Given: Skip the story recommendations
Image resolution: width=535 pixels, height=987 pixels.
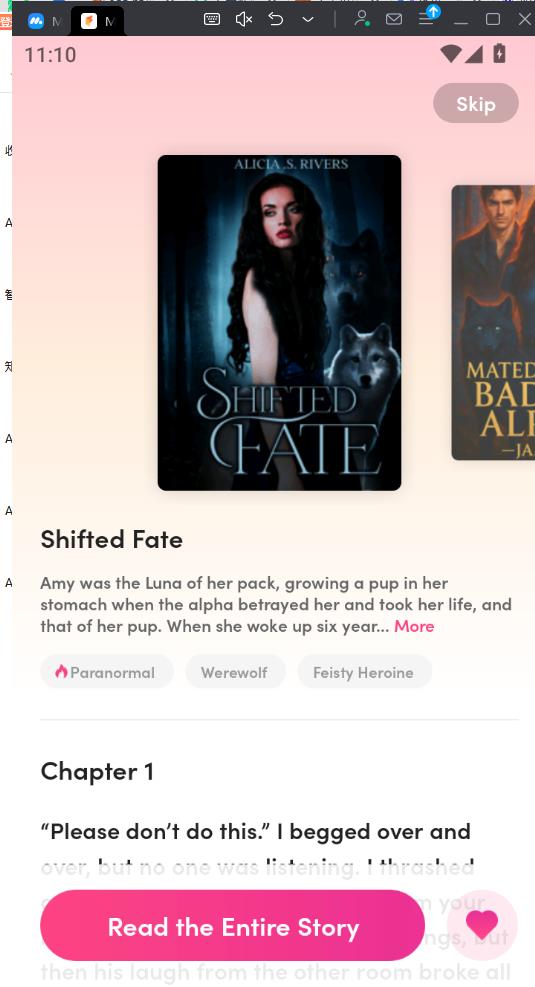Looking at the screenshot, I should click(476, 103).
